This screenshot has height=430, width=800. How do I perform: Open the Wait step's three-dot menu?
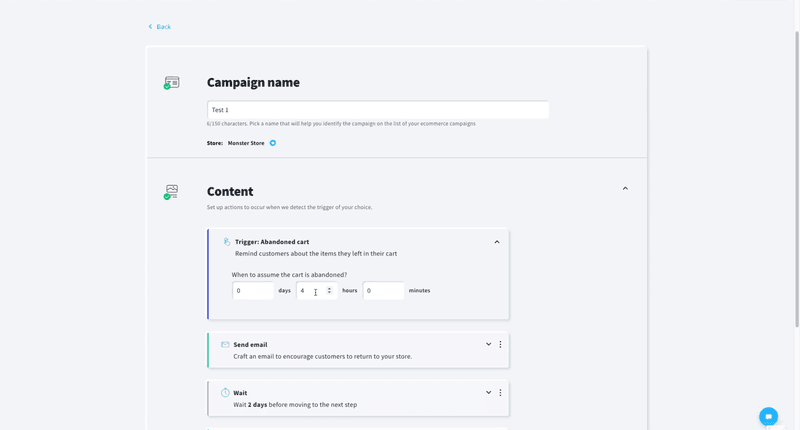click(500, 393)
